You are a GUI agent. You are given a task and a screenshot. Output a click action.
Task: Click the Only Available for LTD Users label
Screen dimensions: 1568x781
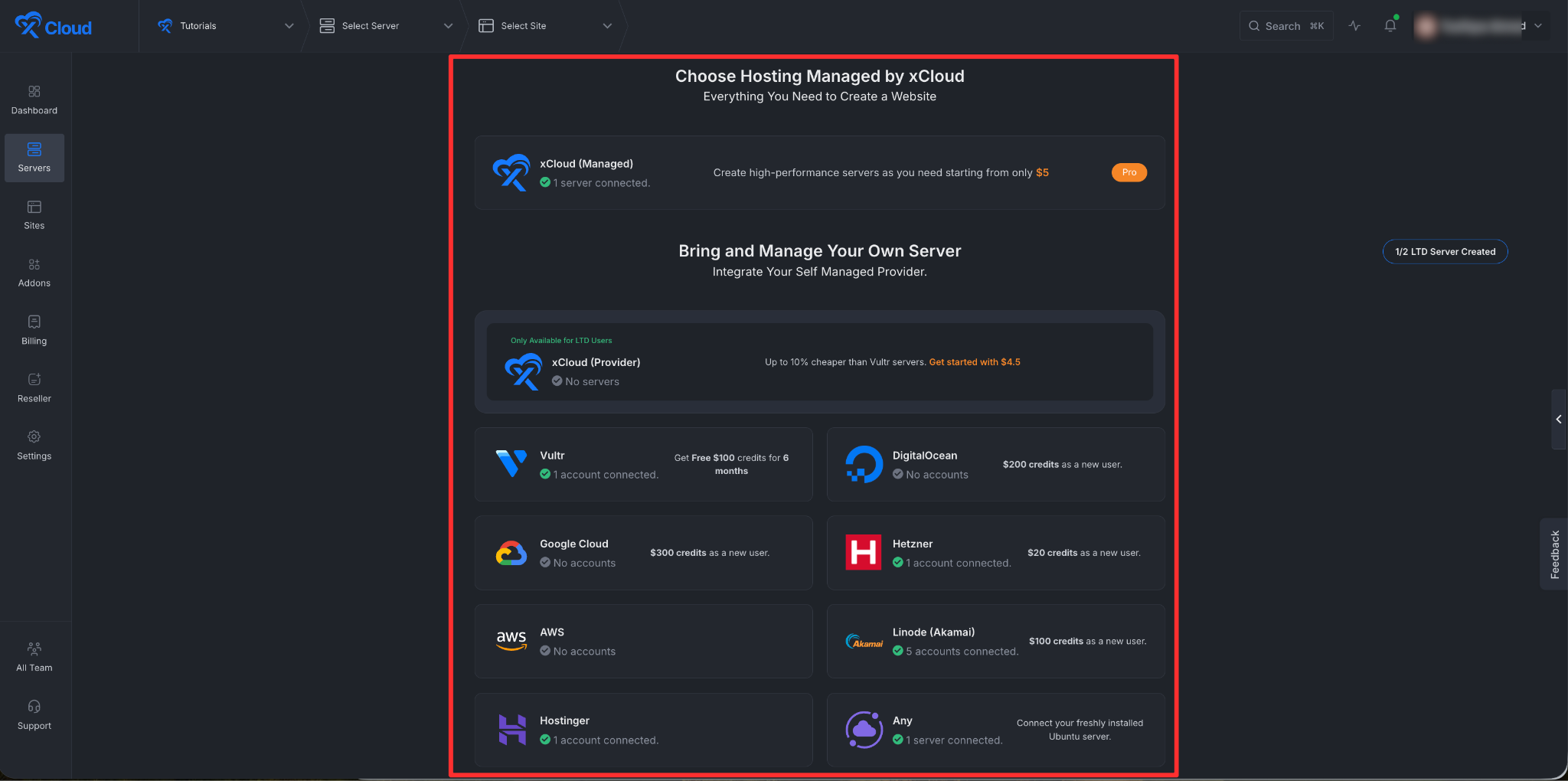tap(561, 341)
